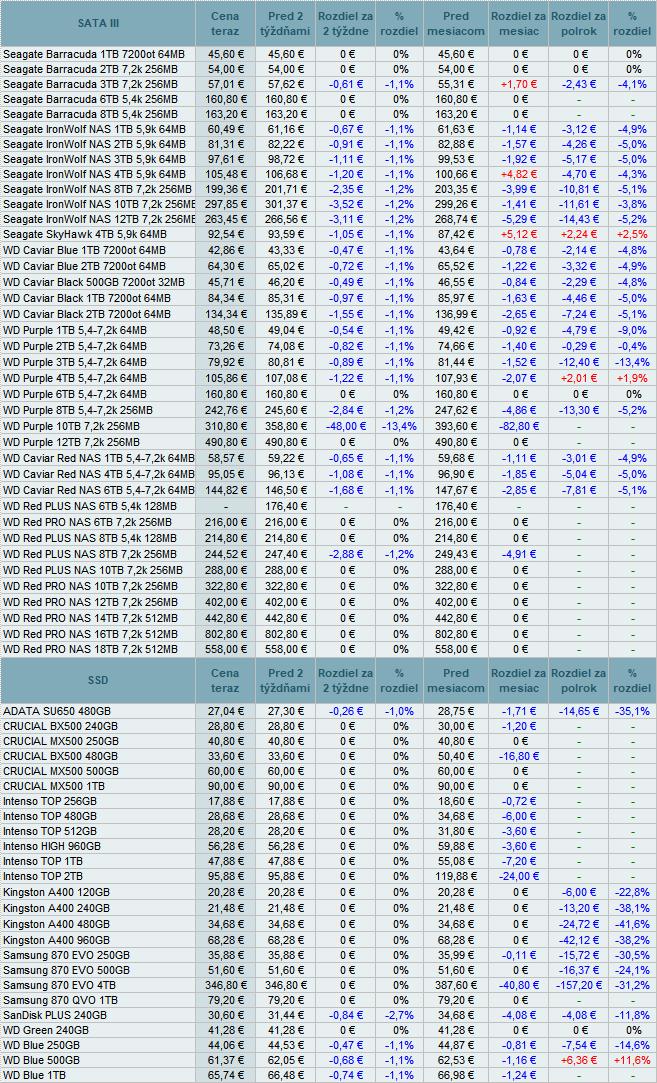Screen dimensions: 657x1083
Task: Select "Samsung 870 QVO 1TB" product name
Action: [x=60, y=1000]
